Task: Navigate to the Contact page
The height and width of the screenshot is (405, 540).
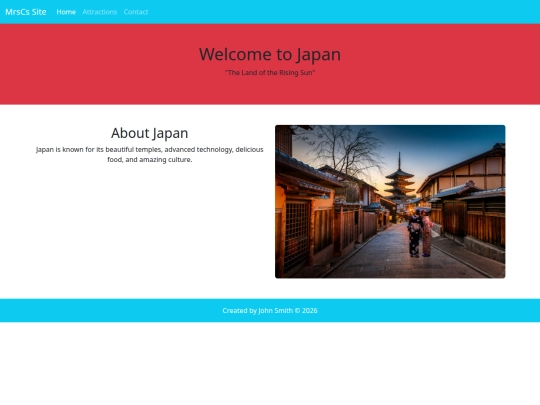Action: 136,12
